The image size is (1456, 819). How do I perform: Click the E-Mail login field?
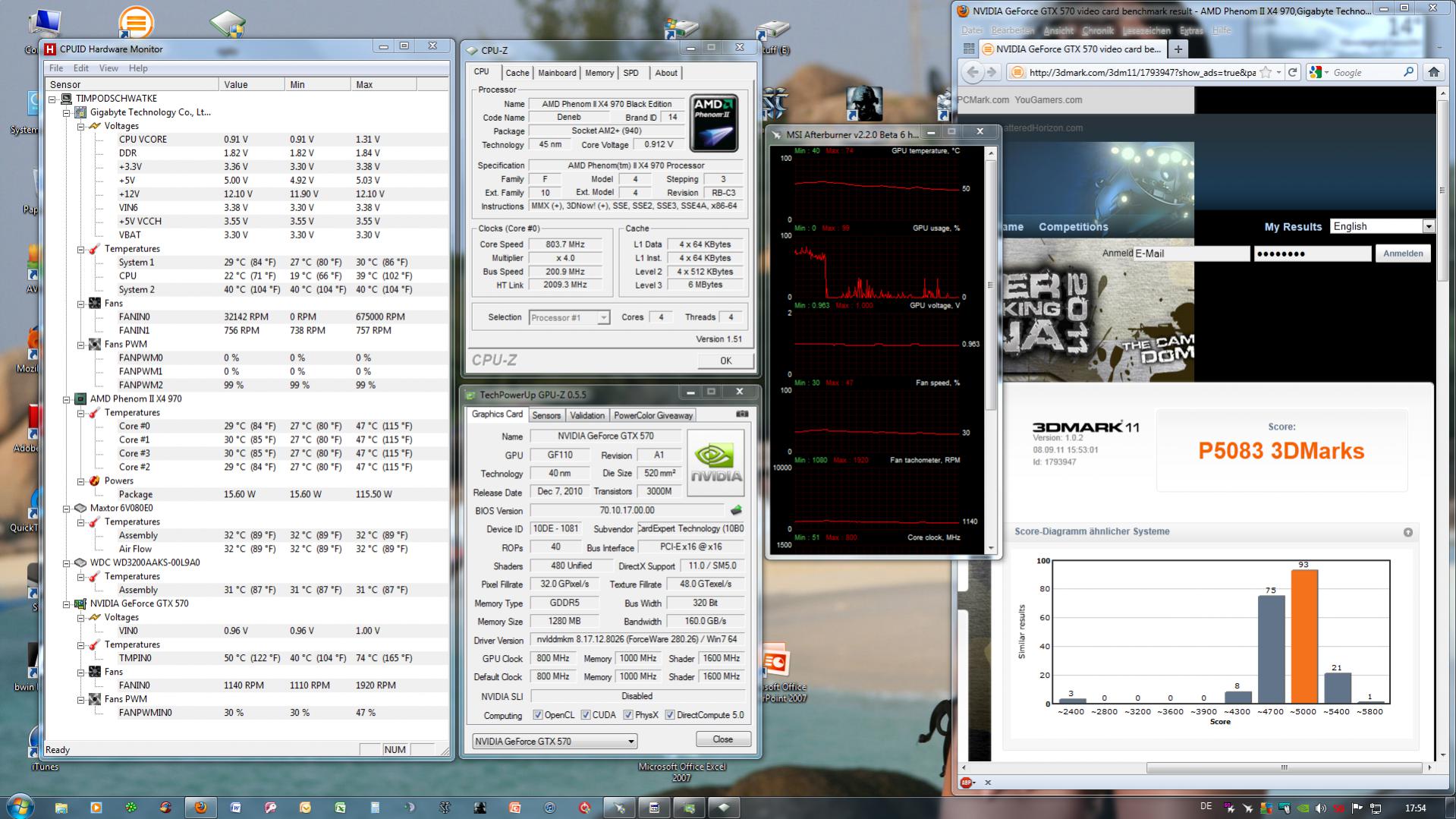click(x=1191, y=254)
